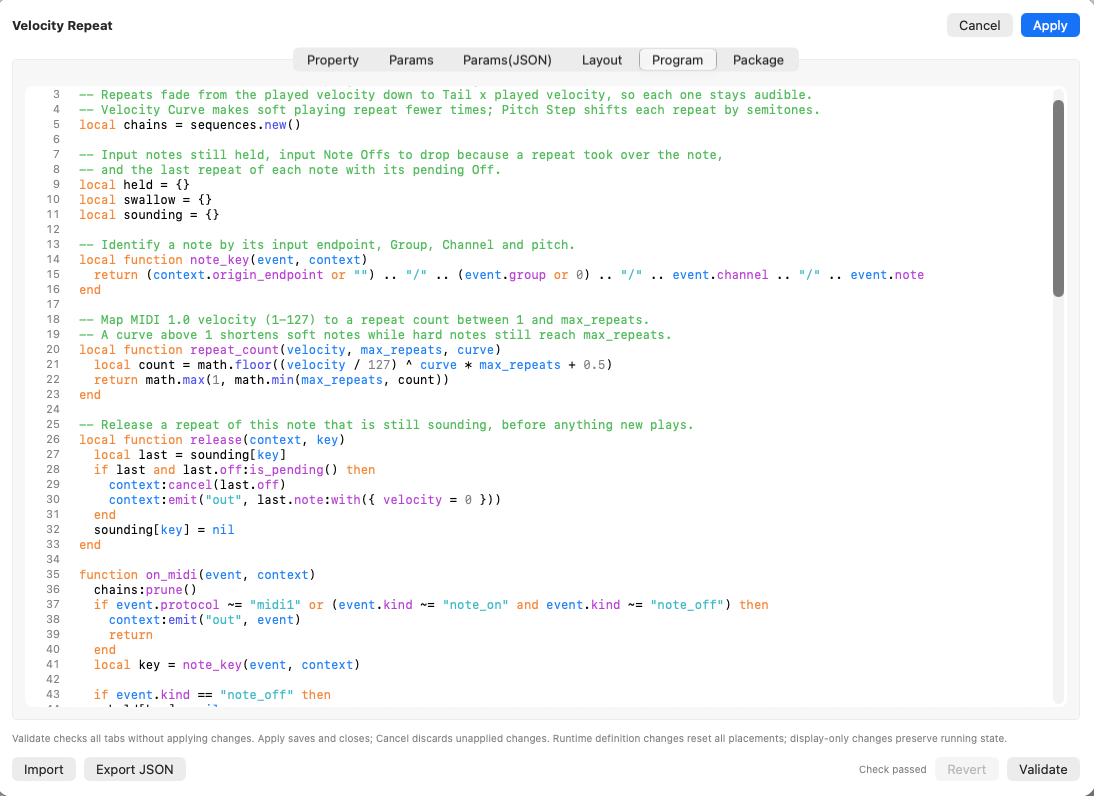Select the Program tab
The image size is (1094, 796).
(x=677, y=60)
